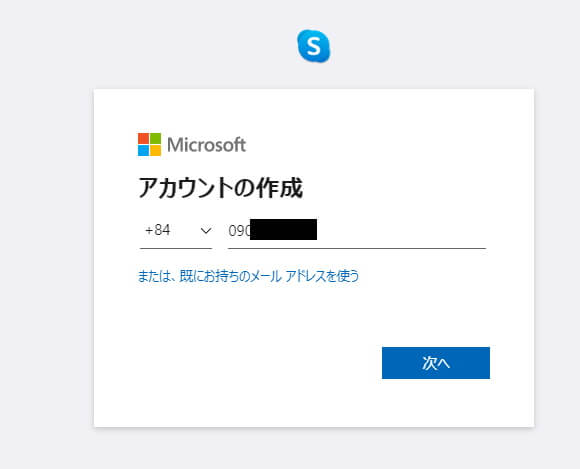Click the Microsoft four-square logo
This screenshot has width=580, height=469.
point(149,145)
